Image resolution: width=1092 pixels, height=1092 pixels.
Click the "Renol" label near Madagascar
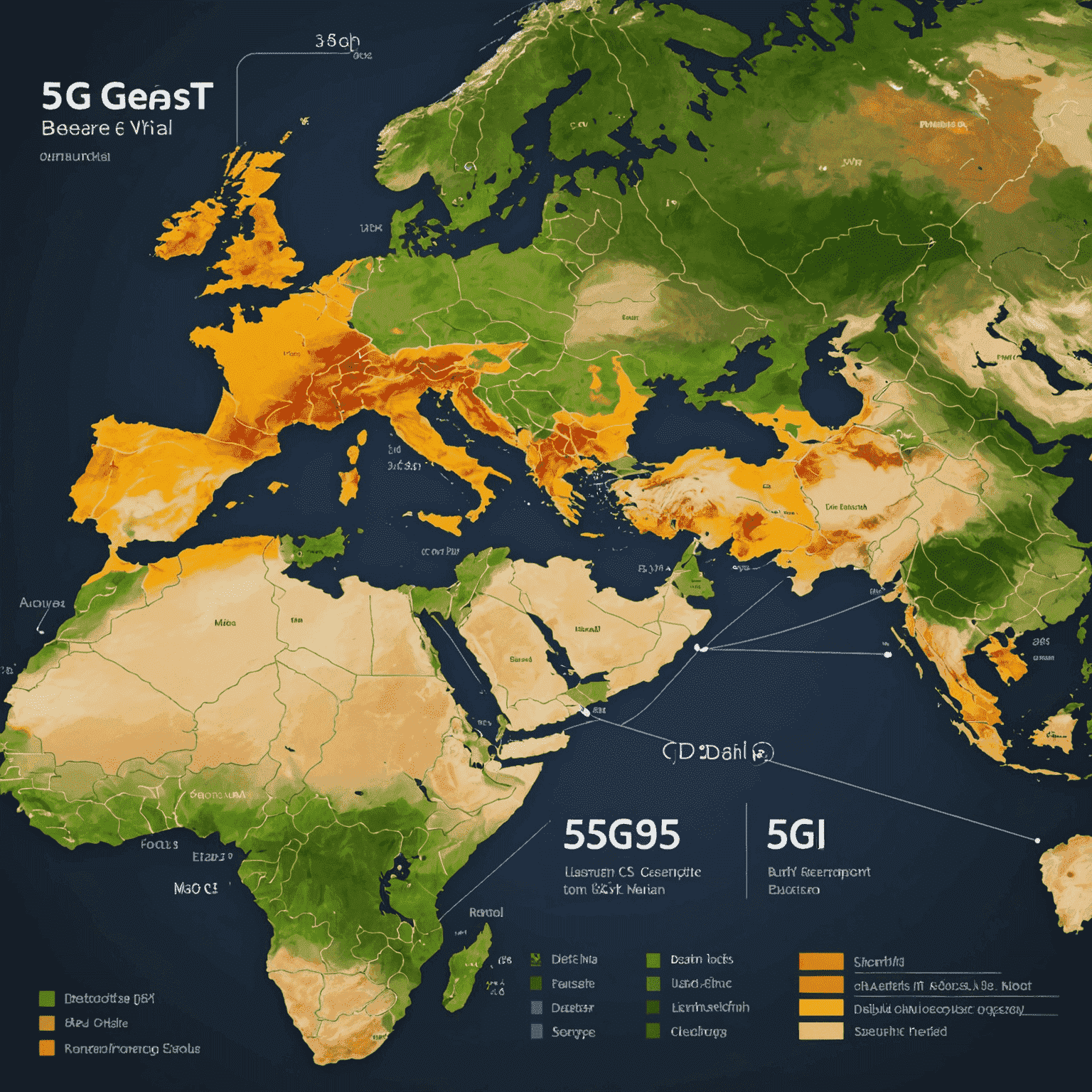click(x=486, y=912)
